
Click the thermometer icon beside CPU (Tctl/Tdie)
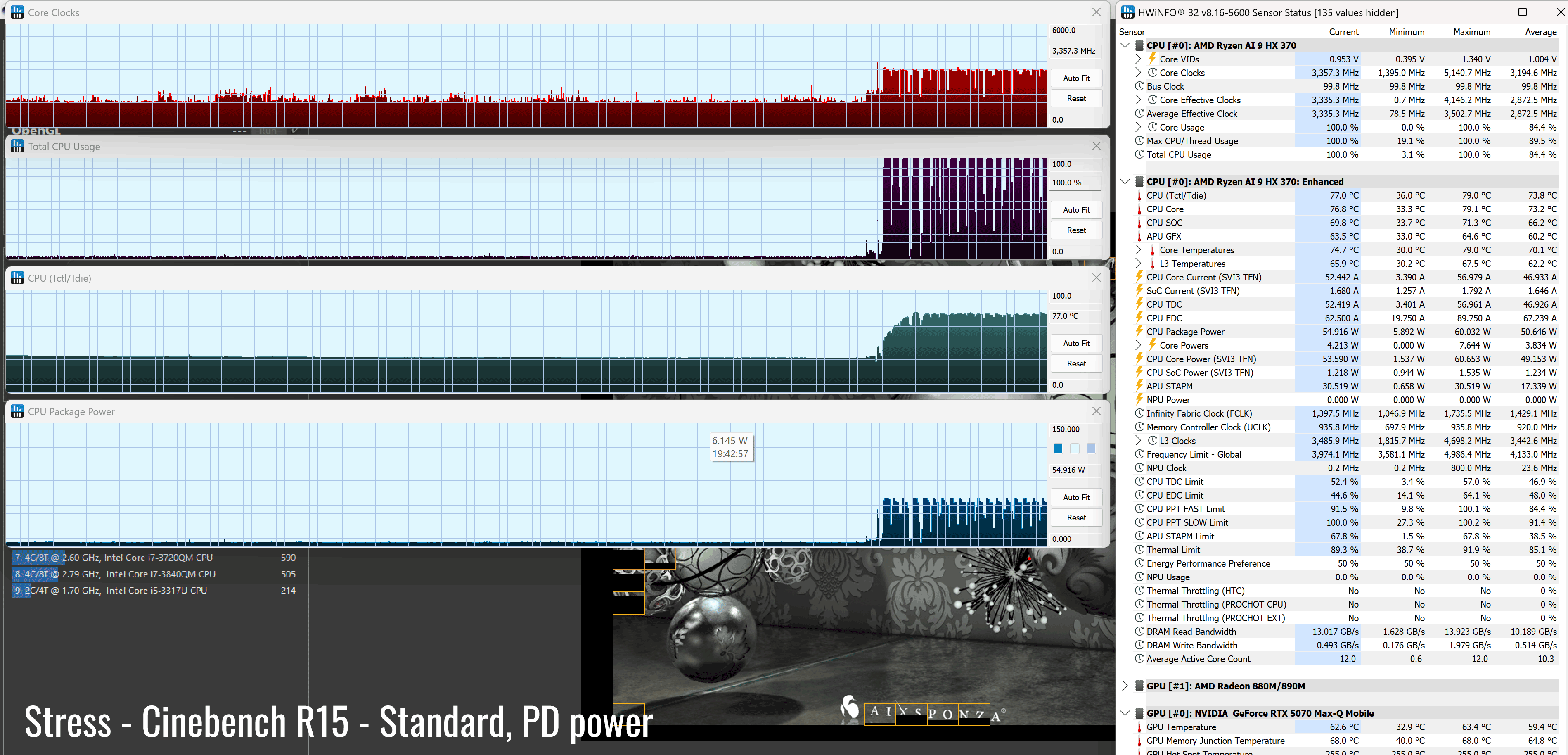tap(1139, 195)
